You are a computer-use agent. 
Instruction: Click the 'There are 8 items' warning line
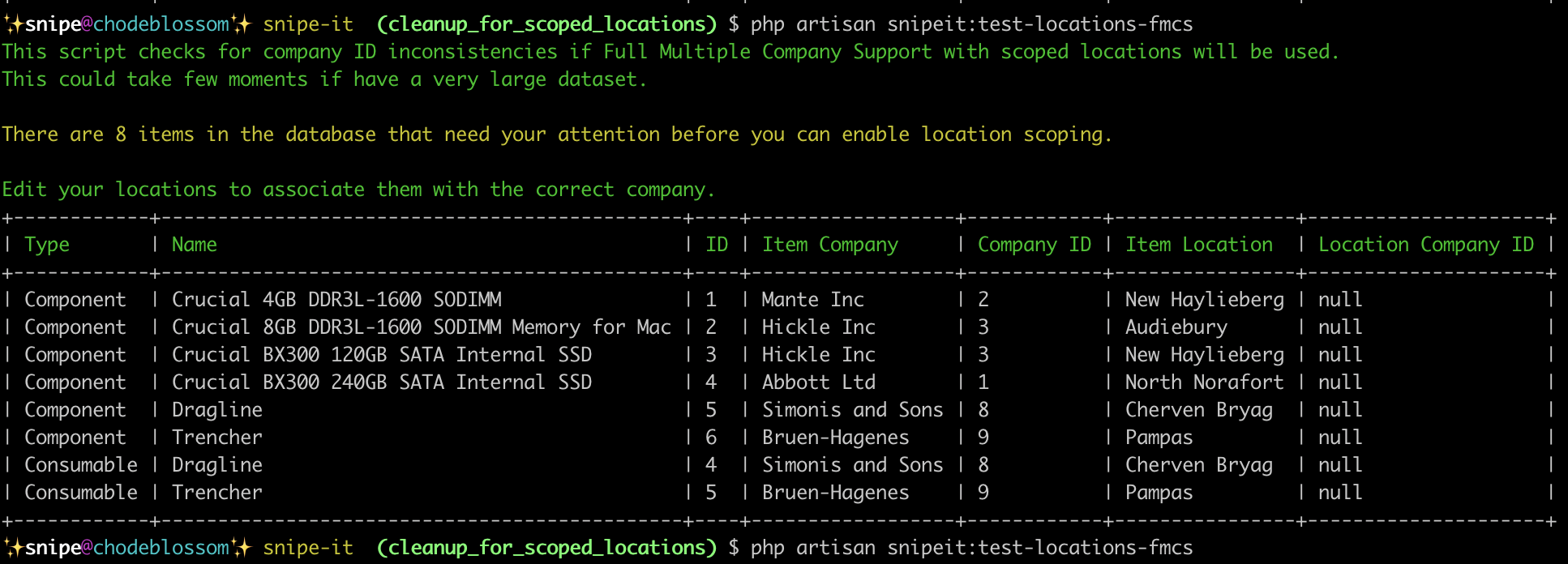click(x=557, y=135)
